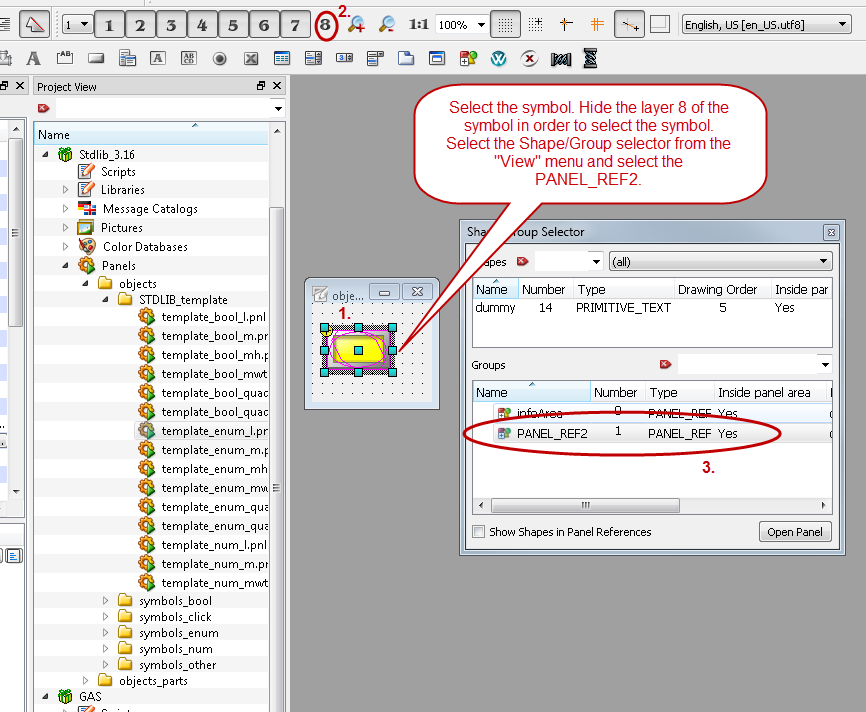
Task: Select the checkbox widget tool icon
Action: pyautogui.click(x=250, y=59)
